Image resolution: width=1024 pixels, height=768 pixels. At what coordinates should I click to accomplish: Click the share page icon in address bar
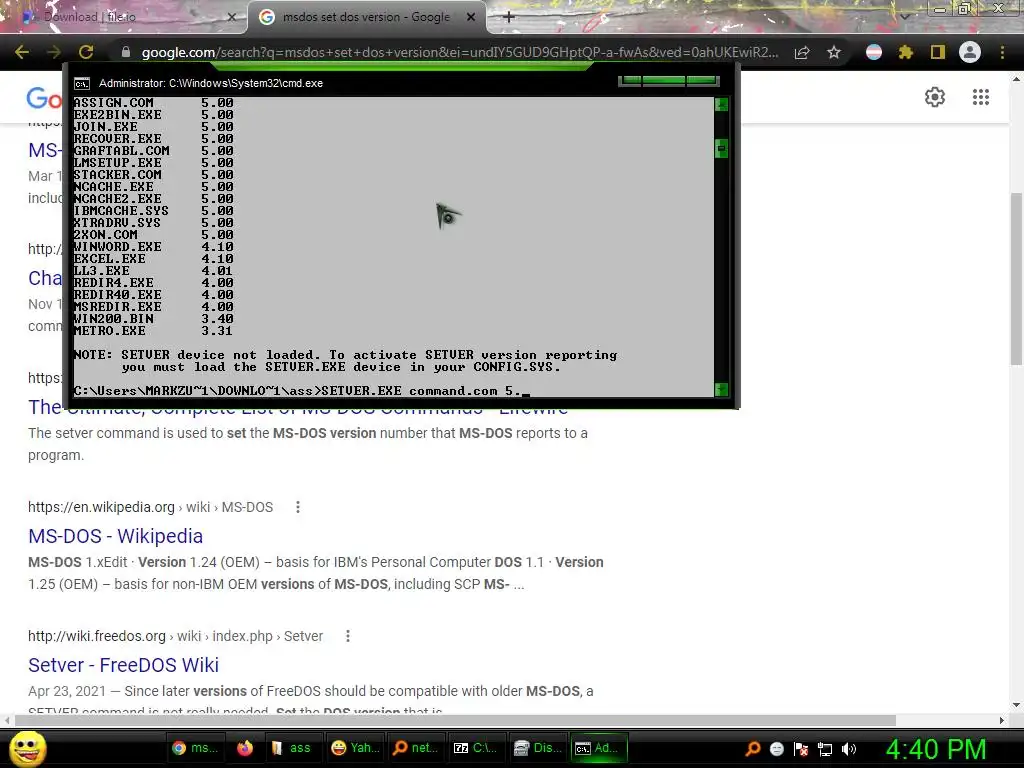tap(802, 52)
